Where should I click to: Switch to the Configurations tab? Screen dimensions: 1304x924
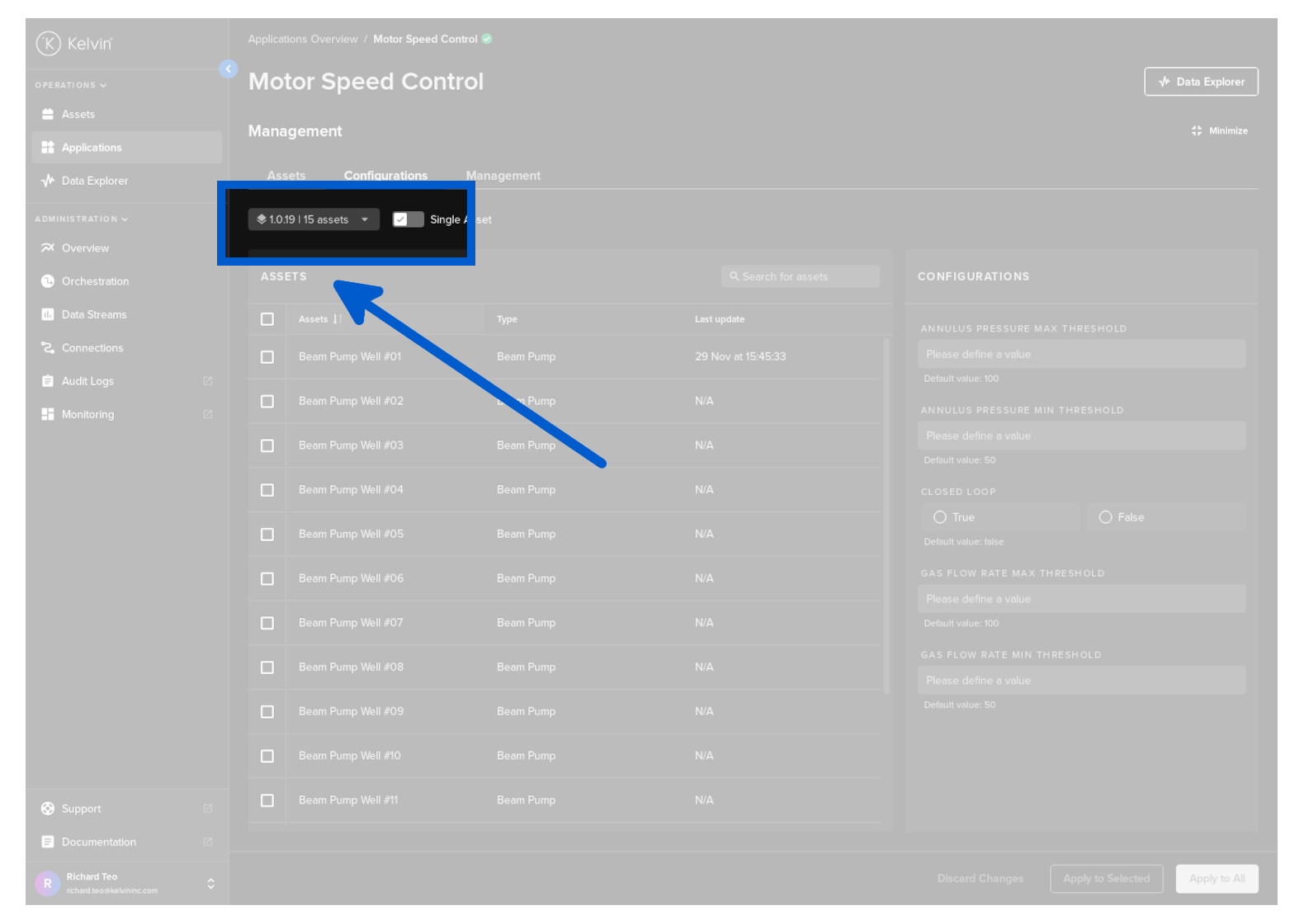[385, 176]
